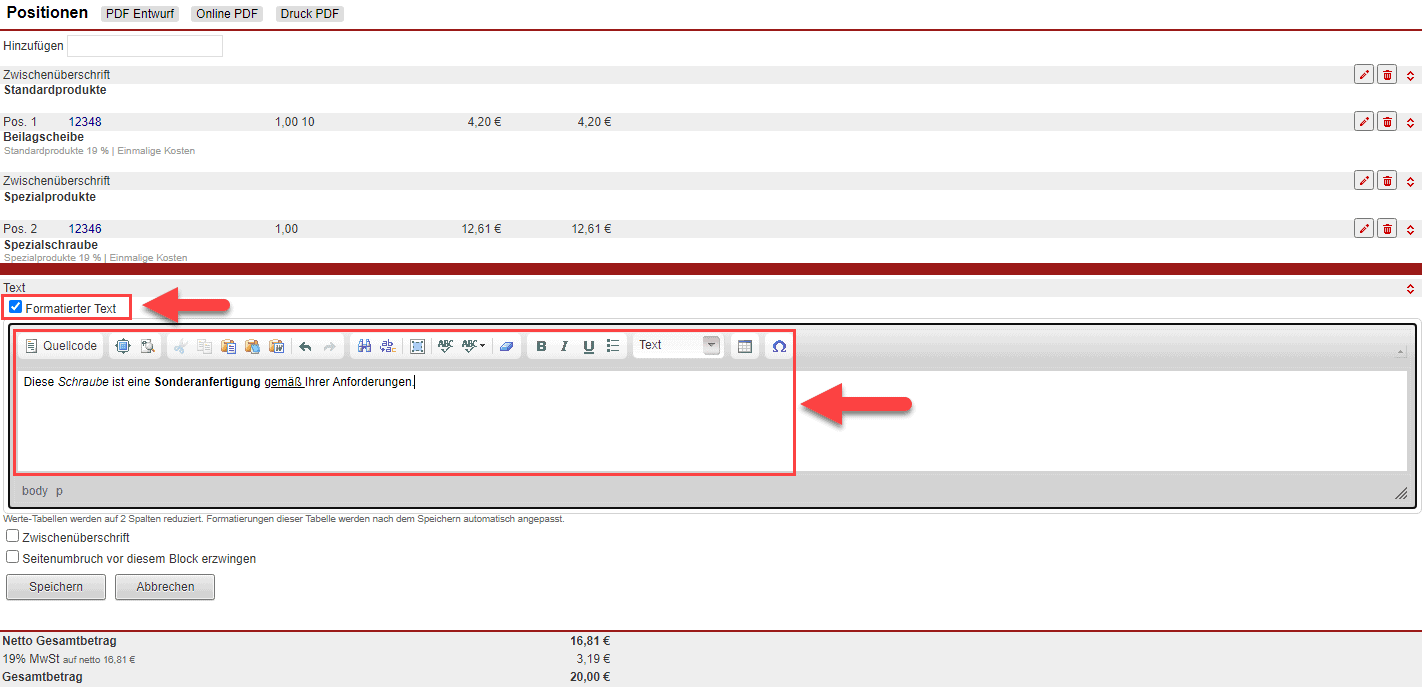Click the Abbrechen button
Screen dimensions: 1422x688
(165, 587)
